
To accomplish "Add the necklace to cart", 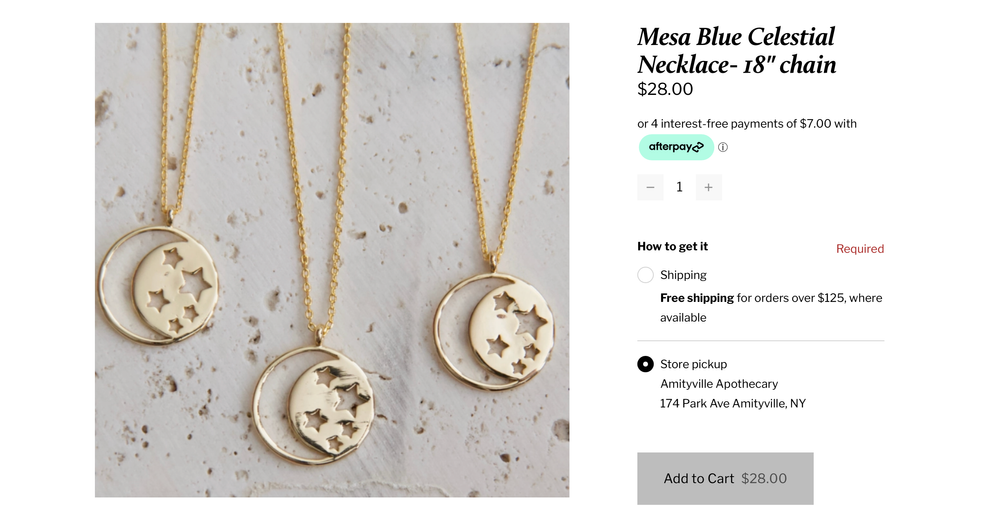I will click(x=725, y=479).
